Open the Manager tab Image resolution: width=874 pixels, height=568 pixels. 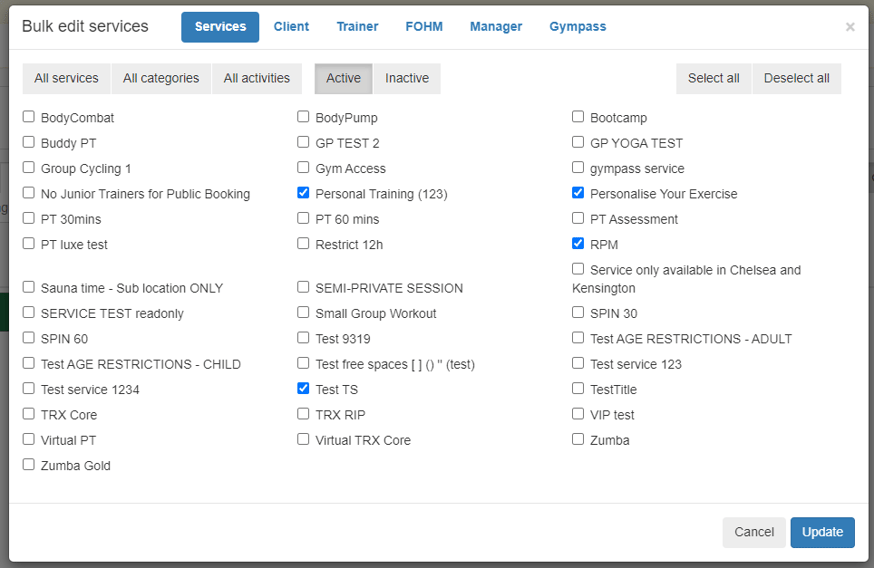(x=496, y=27)
